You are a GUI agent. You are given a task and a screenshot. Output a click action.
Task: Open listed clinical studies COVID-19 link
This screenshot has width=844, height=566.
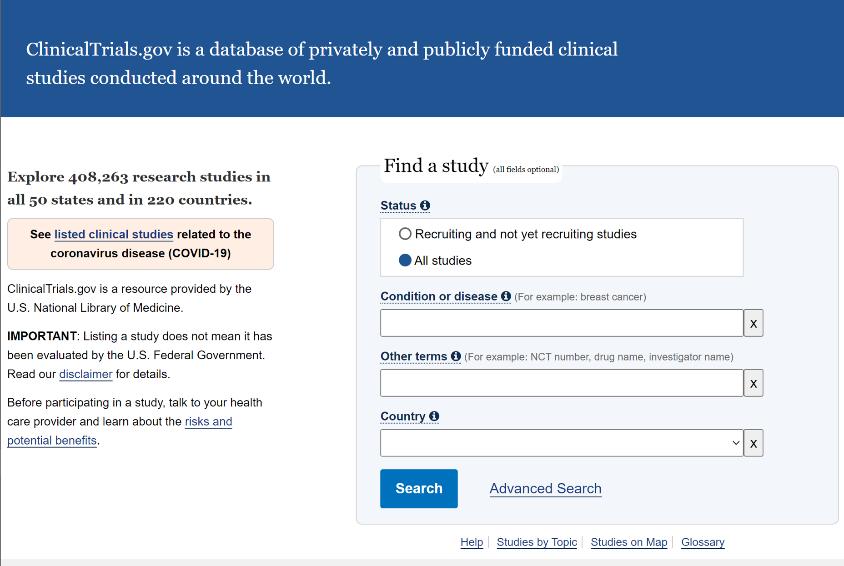tap(113, 234)
